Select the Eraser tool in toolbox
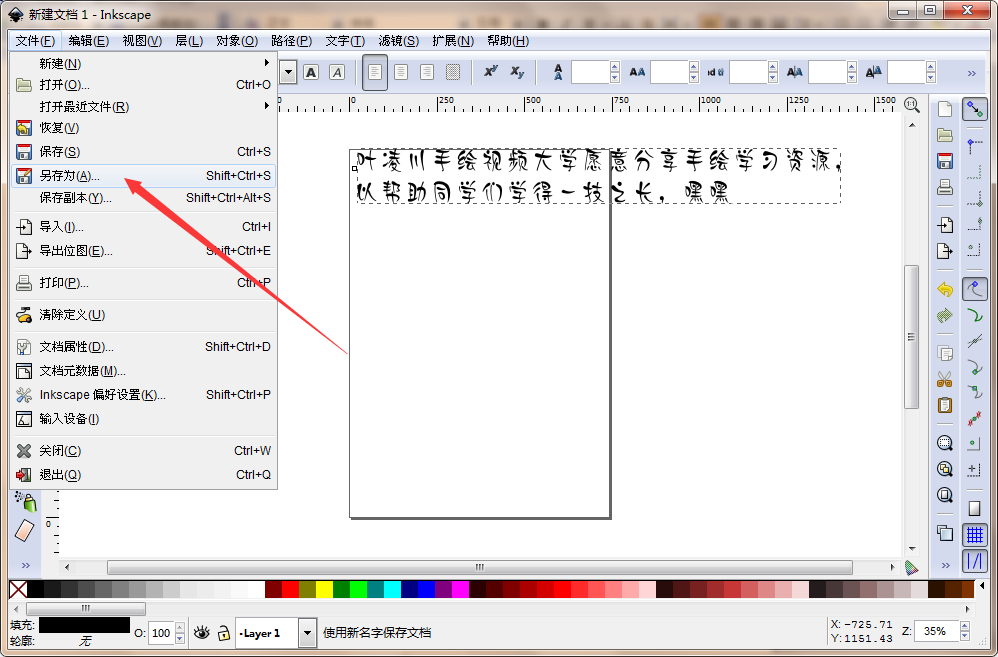Viewport: 998px width, 657px height. [x=26, y=529]
